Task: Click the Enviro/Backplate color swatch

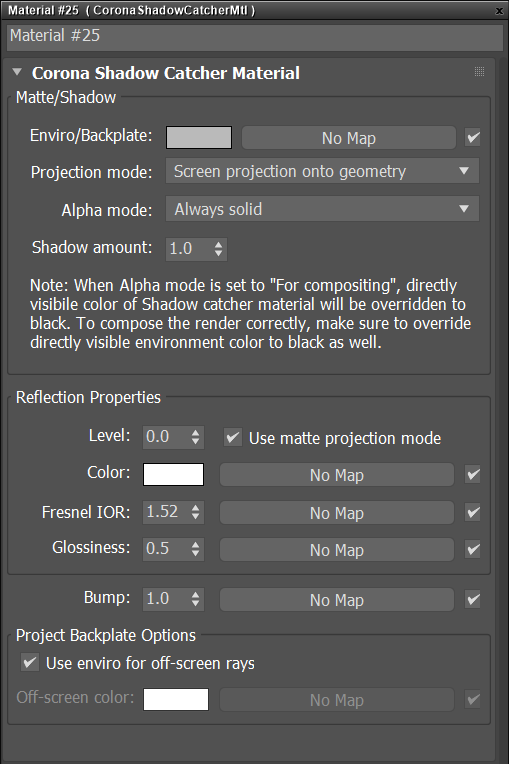Action: click(199, 137)
